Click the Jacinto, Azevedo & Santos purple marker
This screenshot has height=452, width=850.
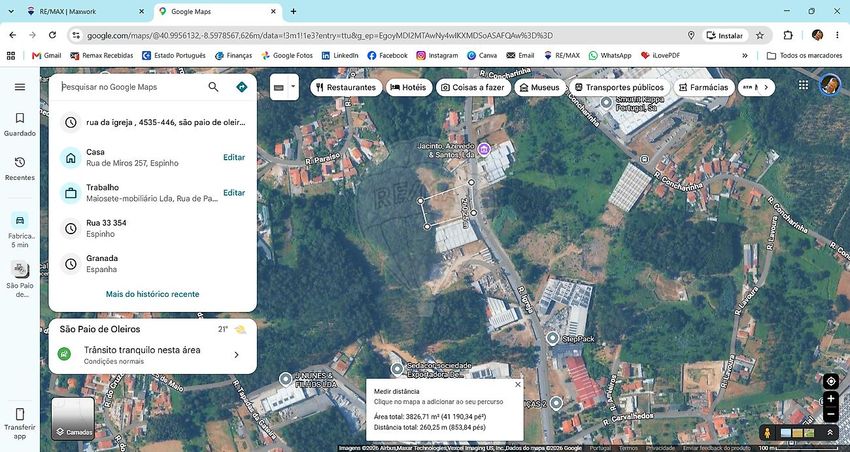(484, 148)
